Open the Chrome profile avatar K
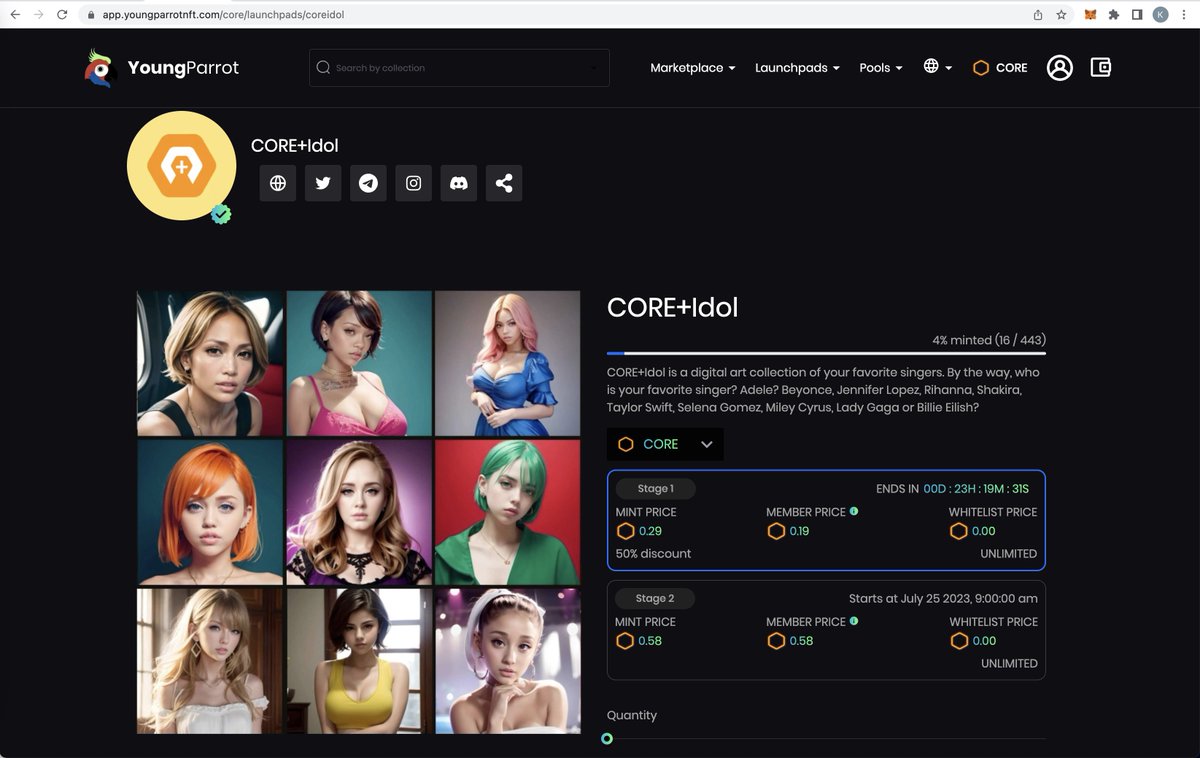This screenshot has height=758, width=1200. point(1160,15)
